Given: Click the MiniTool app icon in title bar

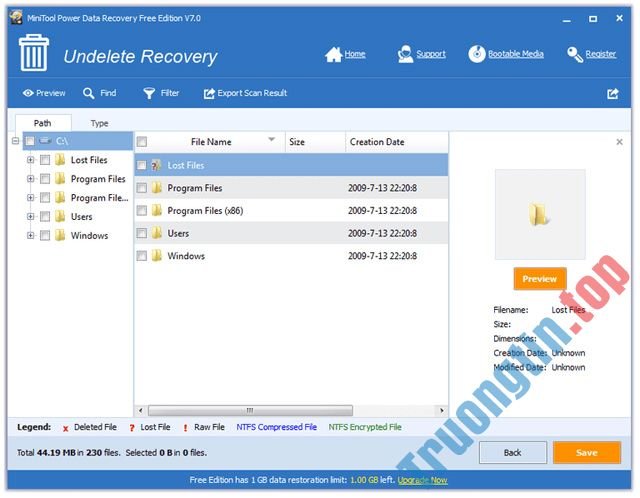Looking at the screenshot, I should (x=16, y=18).
